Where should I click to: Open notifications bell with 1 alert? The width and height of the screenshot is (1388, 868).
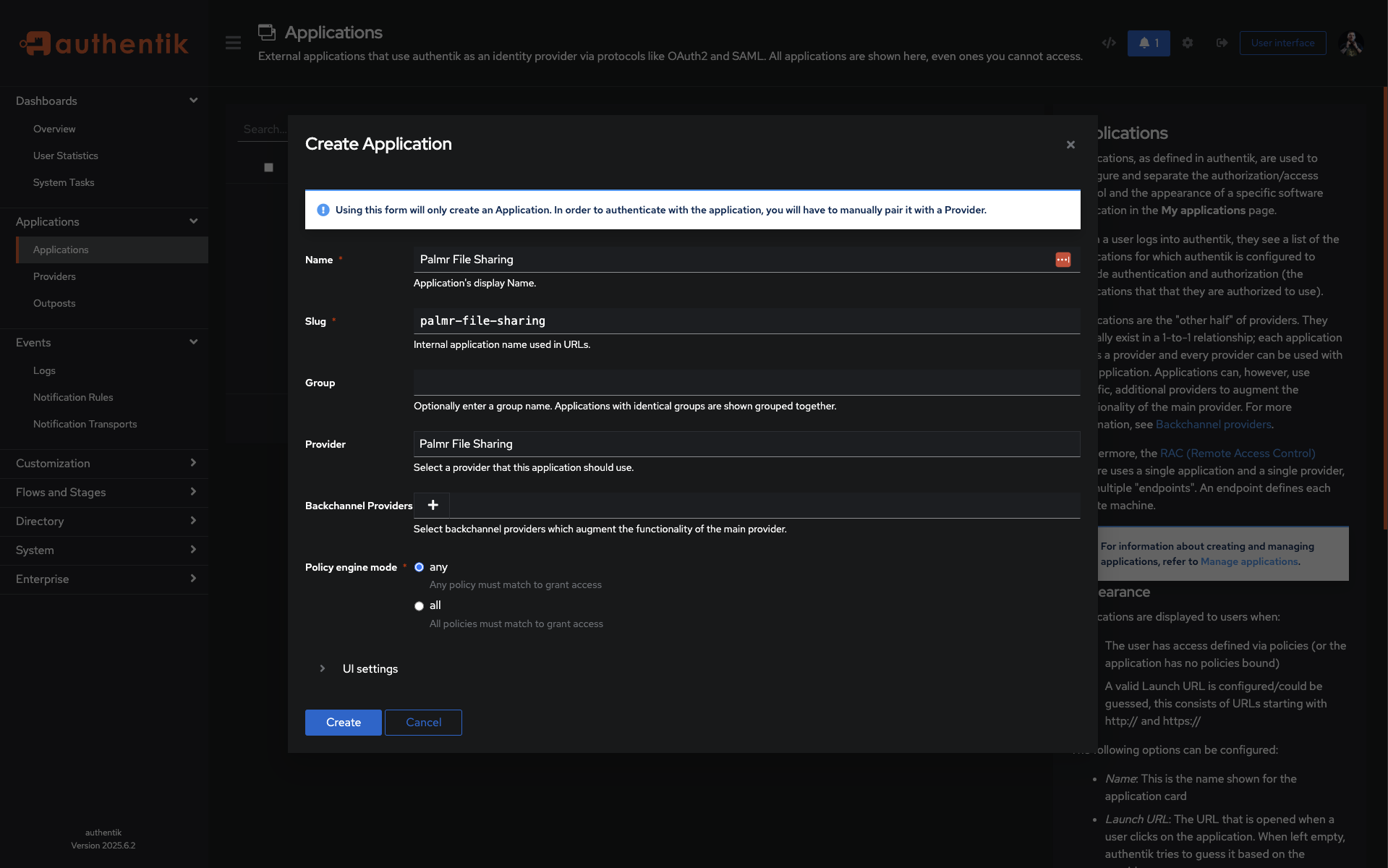[x=1149, y=43]
